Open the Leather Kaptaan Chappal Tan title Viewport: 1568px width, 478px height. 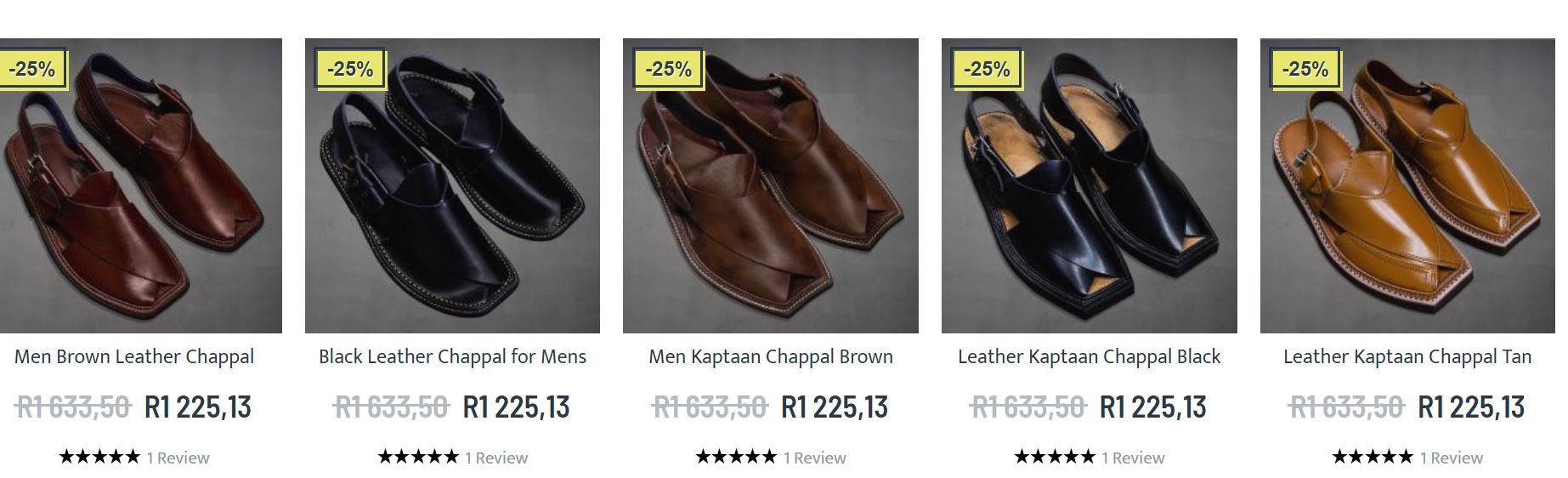pos(1407,357)
